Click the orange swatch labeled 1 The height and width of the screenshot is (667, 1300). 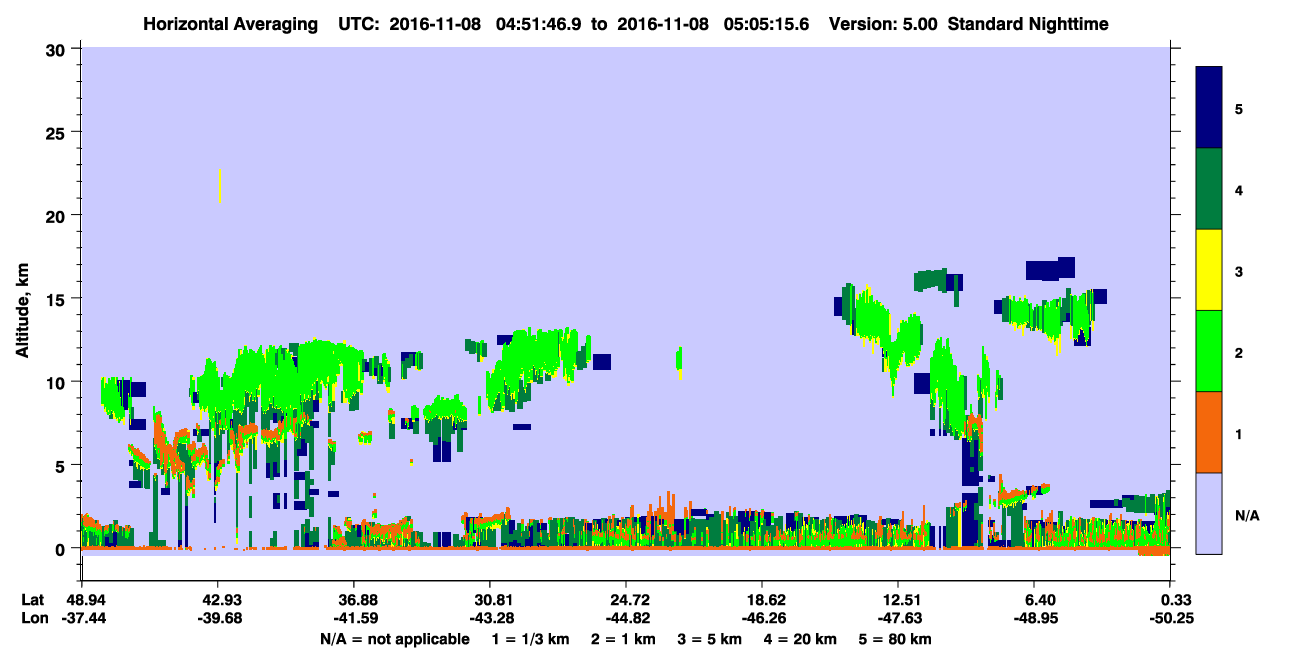[1209, 432]
